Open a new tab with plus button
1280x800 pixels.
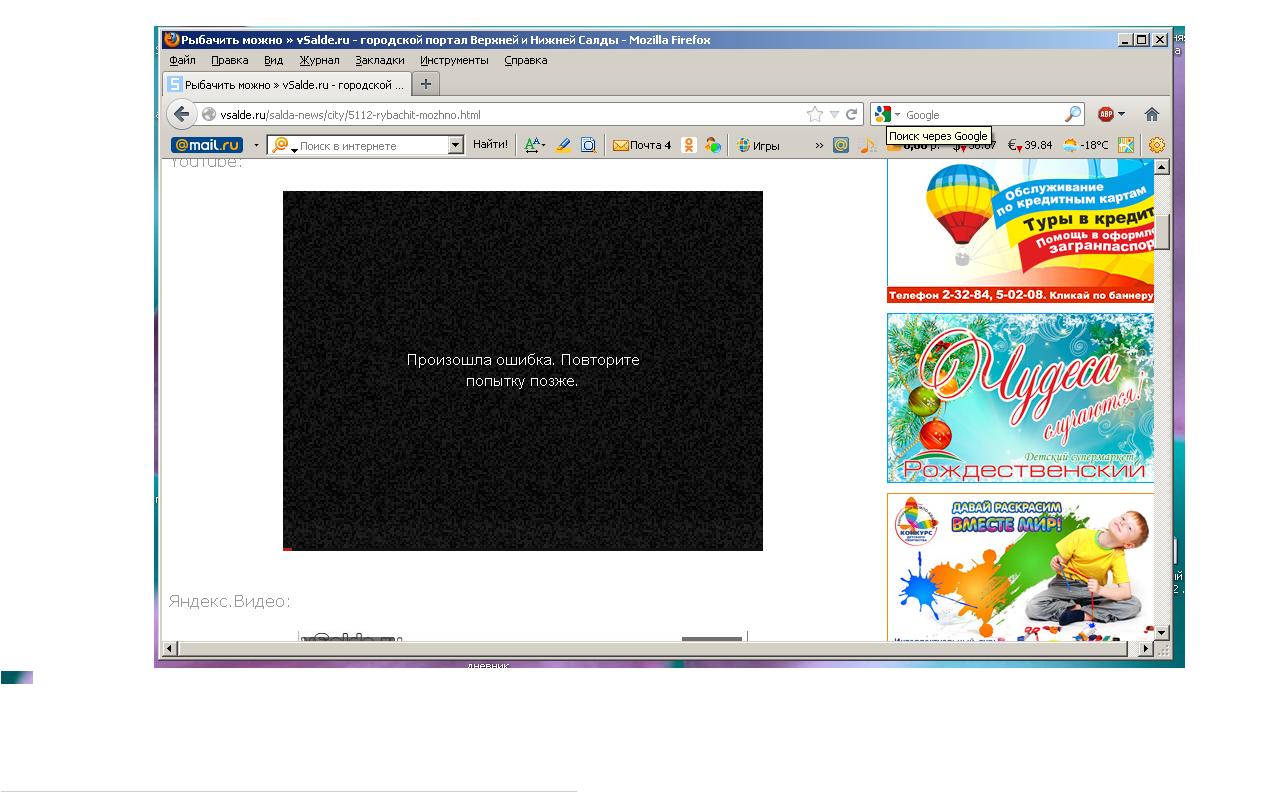click(426, 84)
